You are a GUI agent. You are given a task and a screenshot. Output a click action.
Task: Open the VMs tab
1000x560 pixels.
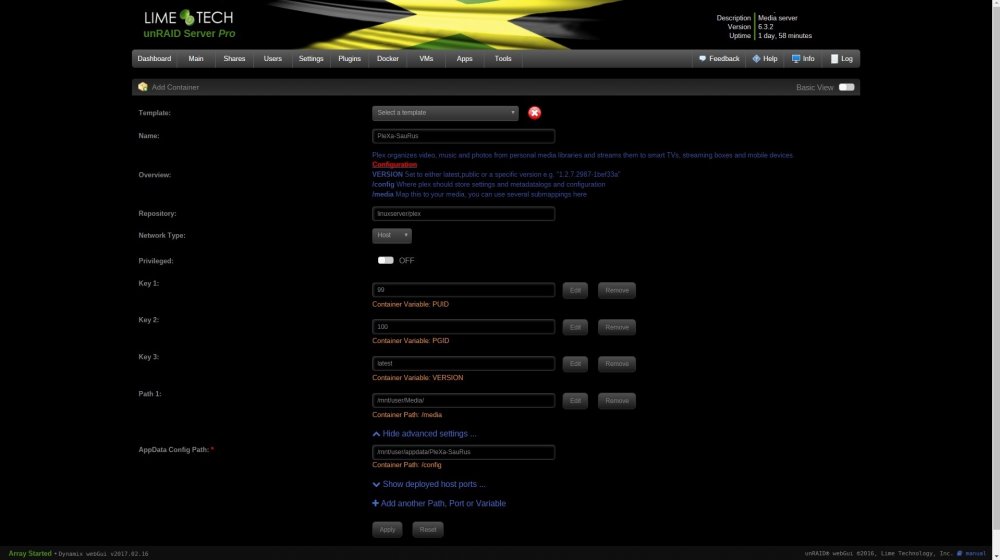point(426,59)
